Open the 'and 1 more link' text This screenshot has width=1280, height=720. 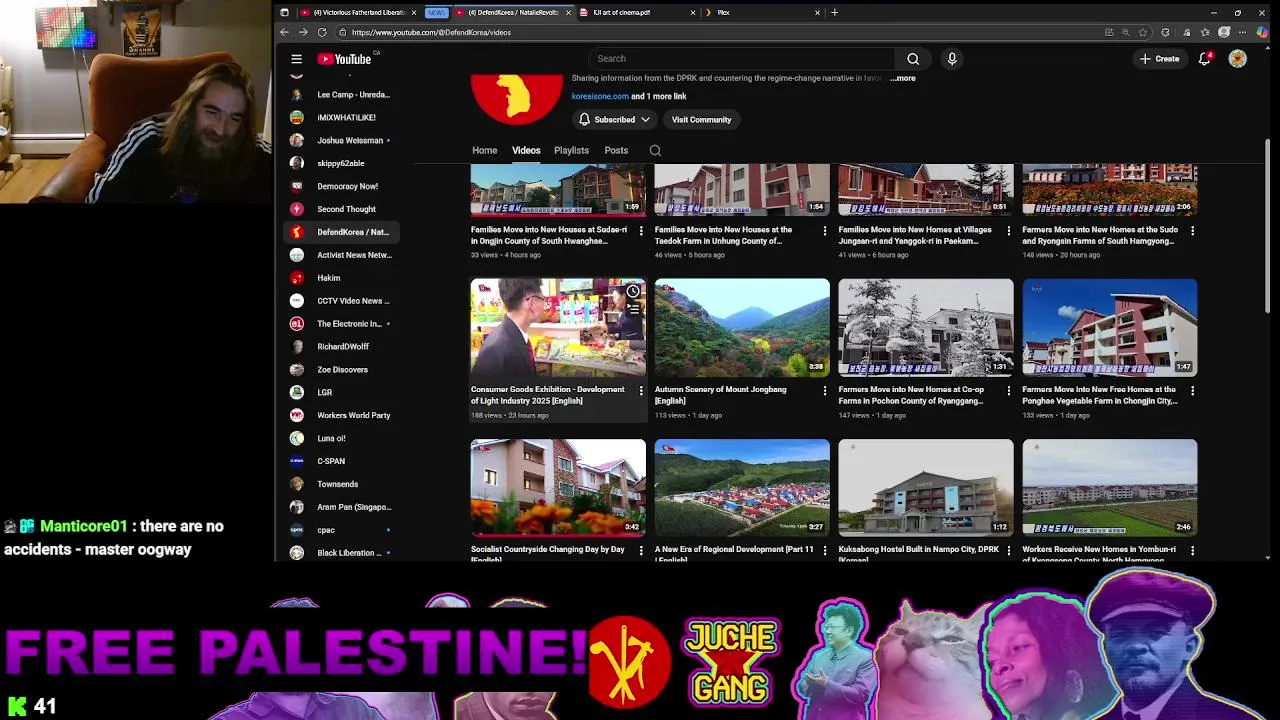(x=659, y=96)
